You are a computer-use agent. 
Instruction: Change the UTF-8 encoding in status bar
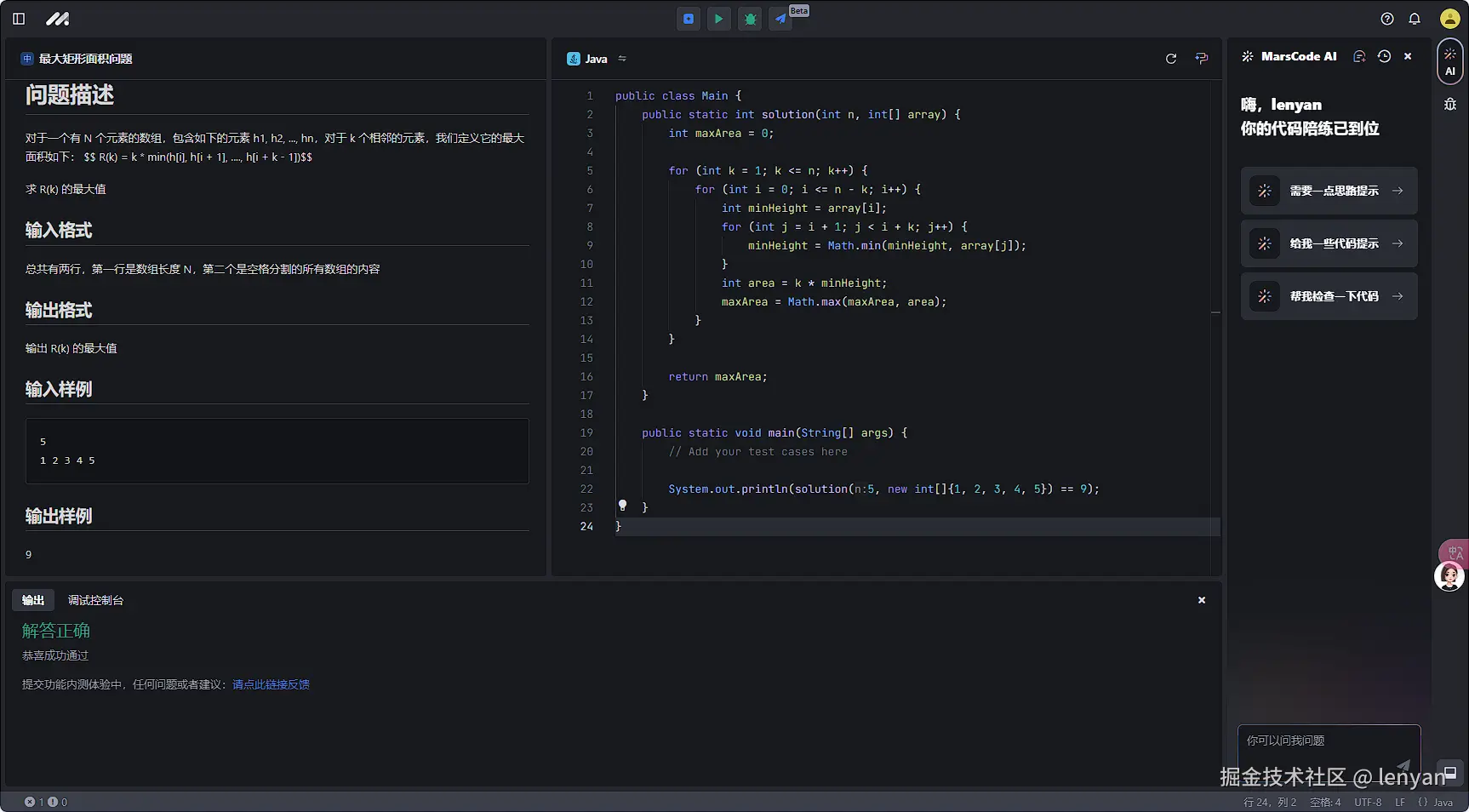tap(1368, 802)
